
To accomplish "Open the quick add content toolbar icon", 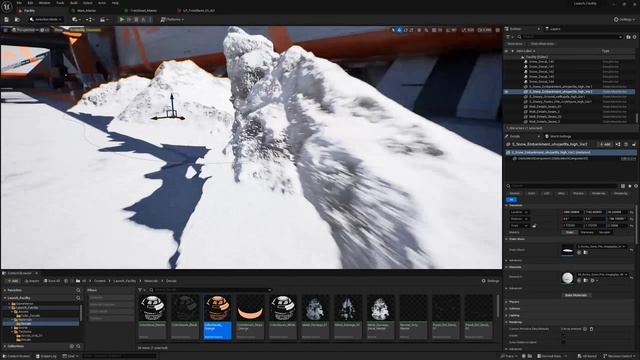I will (76, 19).
